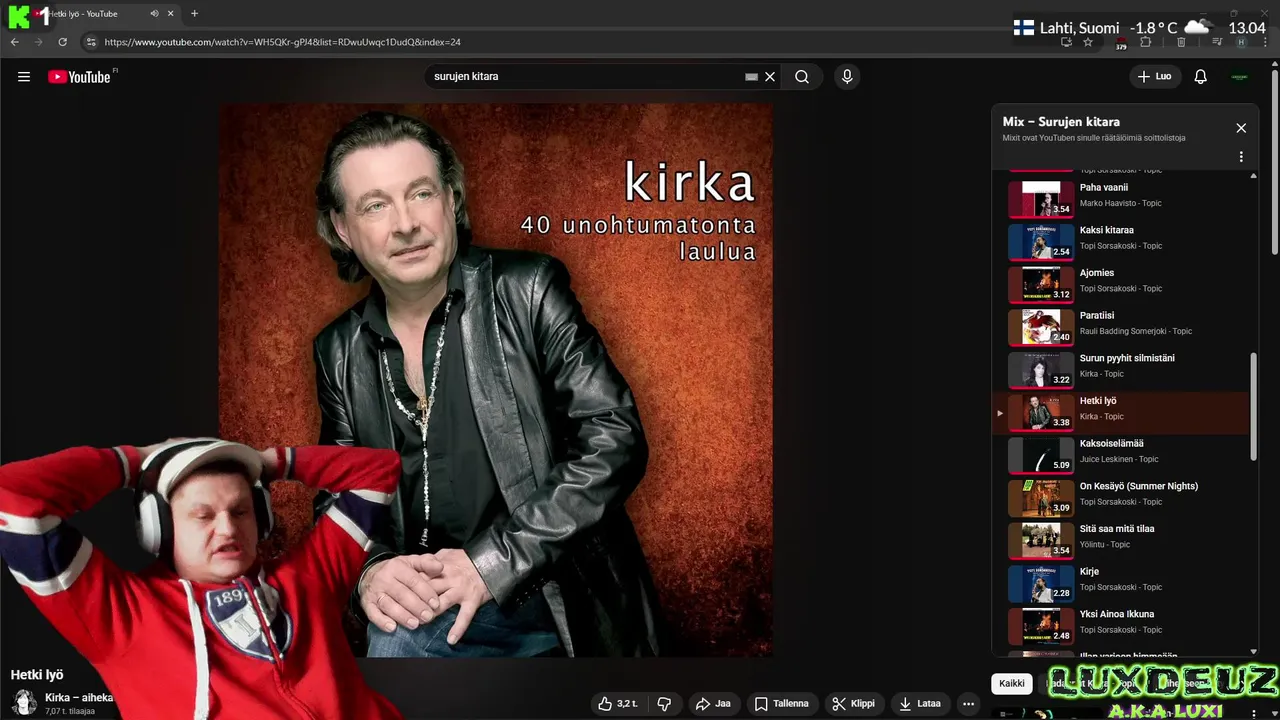Share the video using Jaa
Screen dimensions: 1280x720
coord(713,704)
